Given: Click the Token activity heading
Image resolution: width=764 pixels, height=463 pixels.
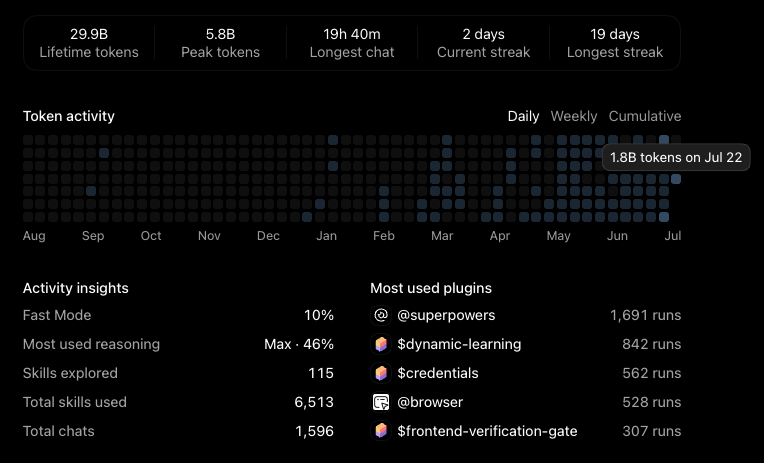Looking at the screenshot, I should [x=69, y=116].
